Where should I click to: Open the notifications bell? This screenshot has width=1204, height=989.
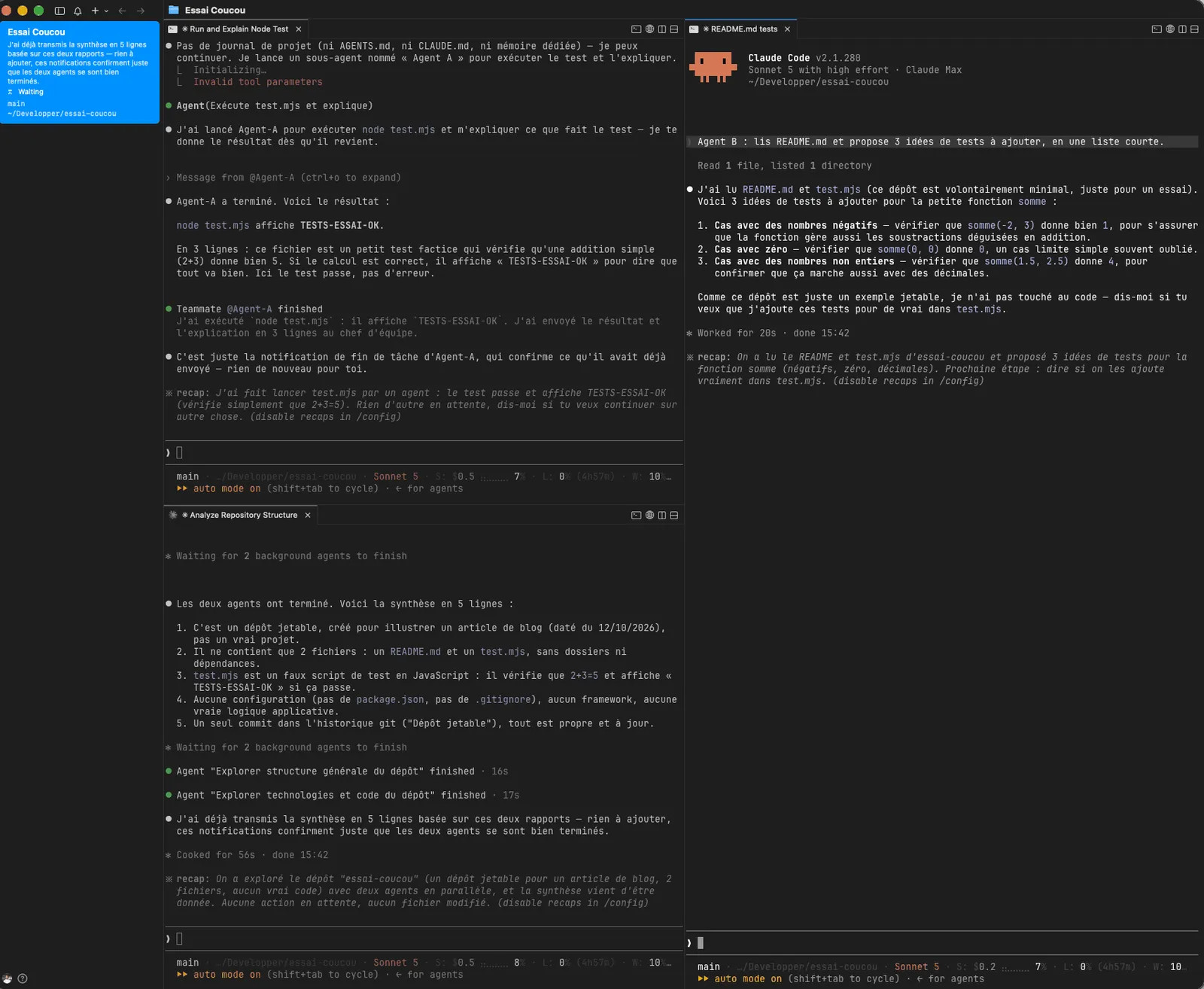(x=78, y=11)
